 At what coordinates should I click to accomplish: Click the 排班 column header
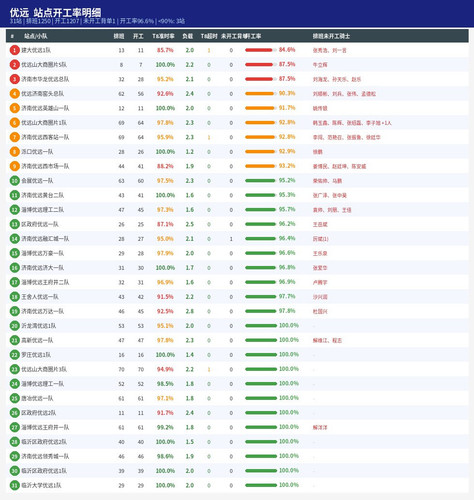tap(119, 36)
